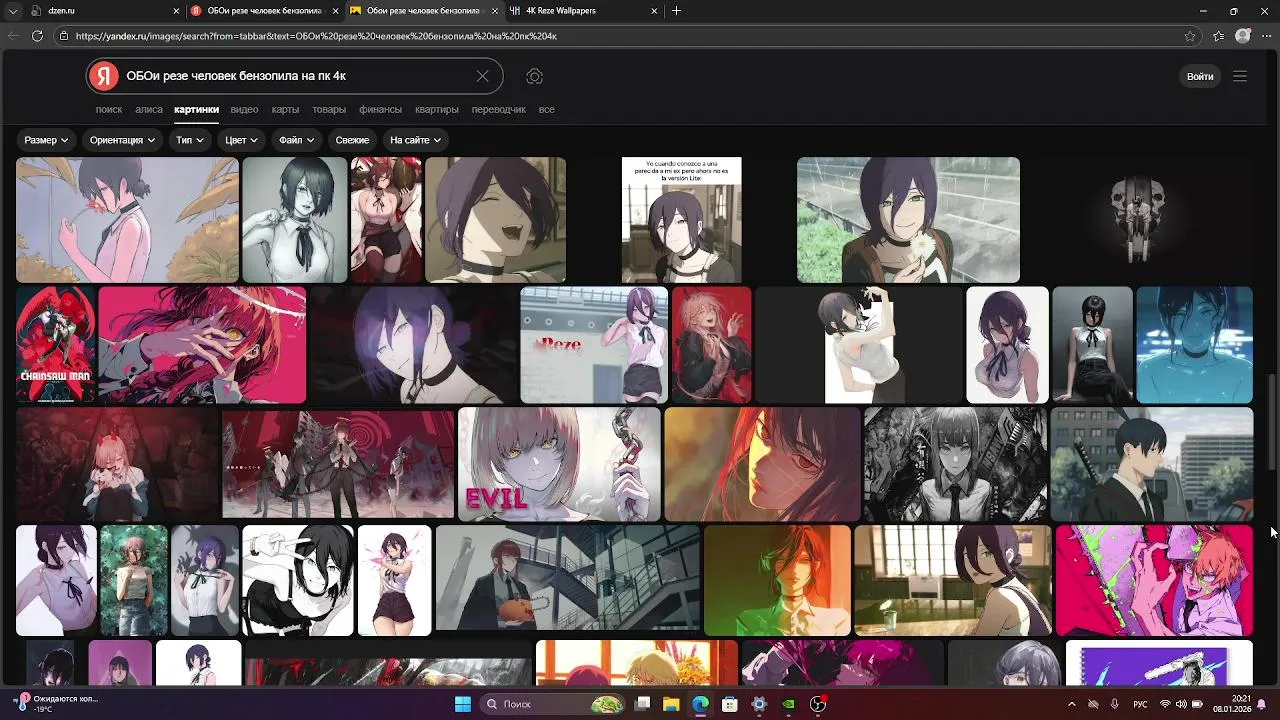Screen dimensions: 1280x720
Task: Expand the Файл filter dropdown
Action: click(x=297, y=140)
